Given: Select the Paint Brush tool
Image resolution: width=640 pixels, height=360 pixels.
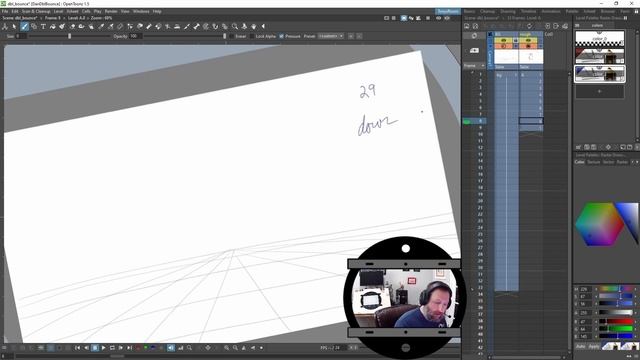Looking at the screenshot, I should pos(62,27).
